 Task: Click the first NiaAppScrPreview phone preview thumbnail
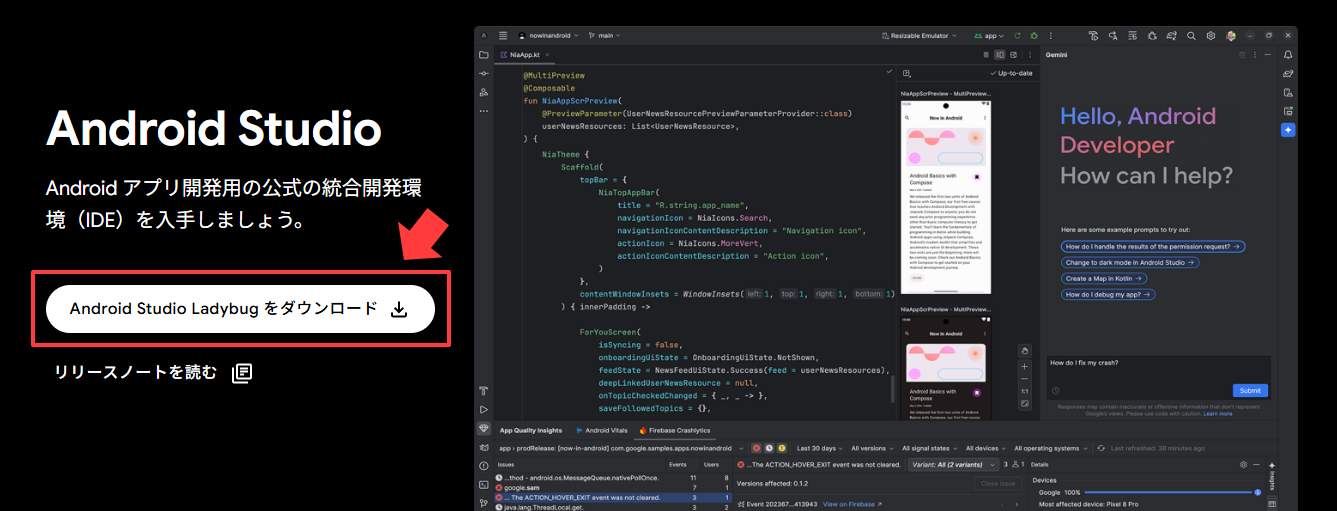coord(945,195)
